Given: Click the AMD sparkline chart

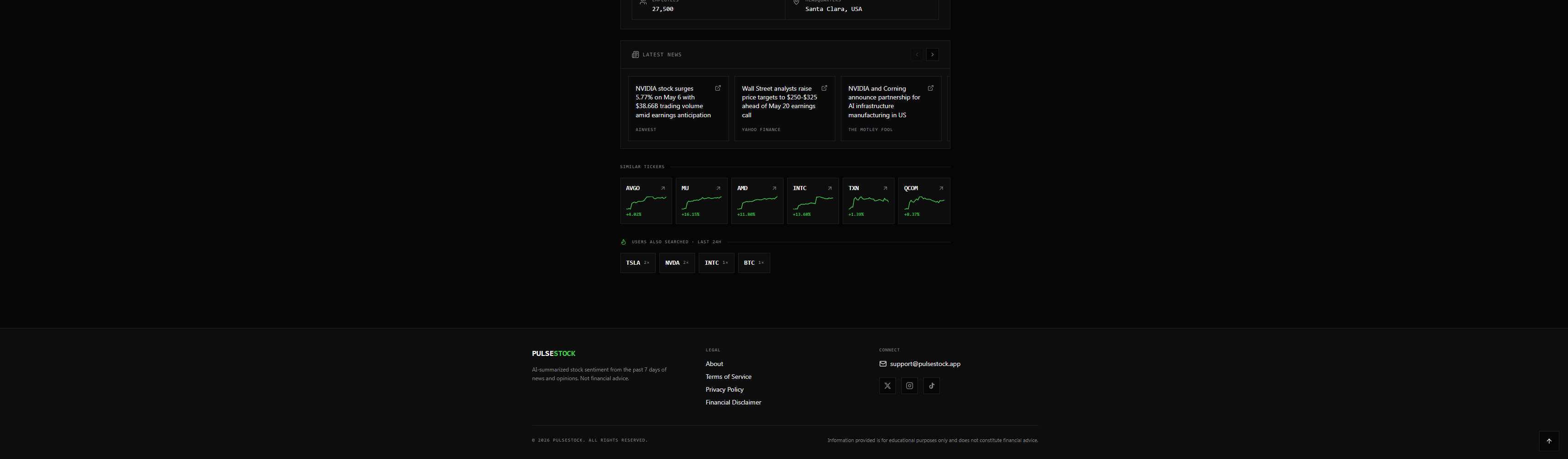Looking at the screenshot, I should coord(757,202).
